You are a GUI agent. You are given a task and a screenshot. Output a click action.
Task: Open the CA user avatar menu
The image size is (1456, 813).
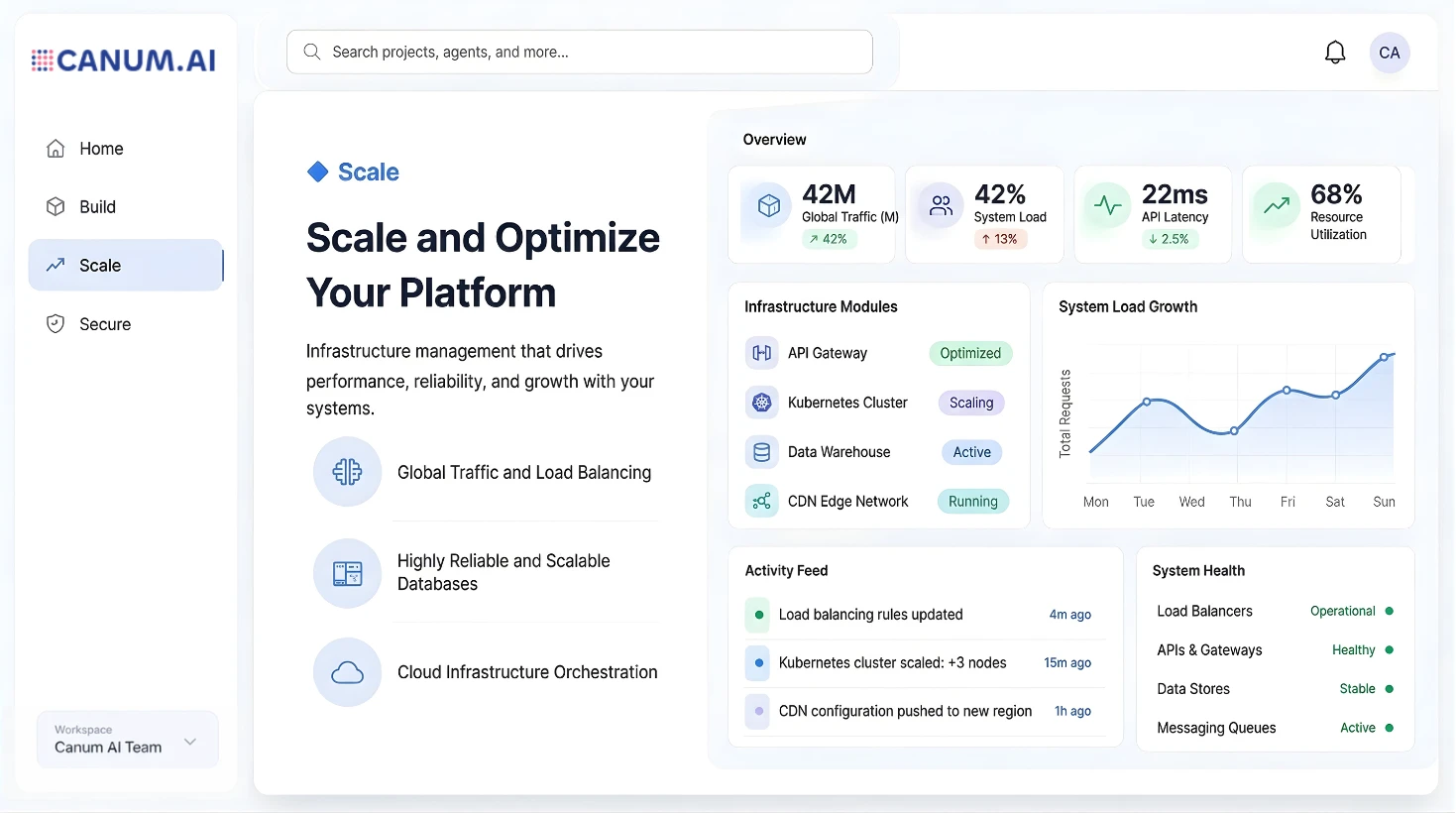pos(1389,53)
